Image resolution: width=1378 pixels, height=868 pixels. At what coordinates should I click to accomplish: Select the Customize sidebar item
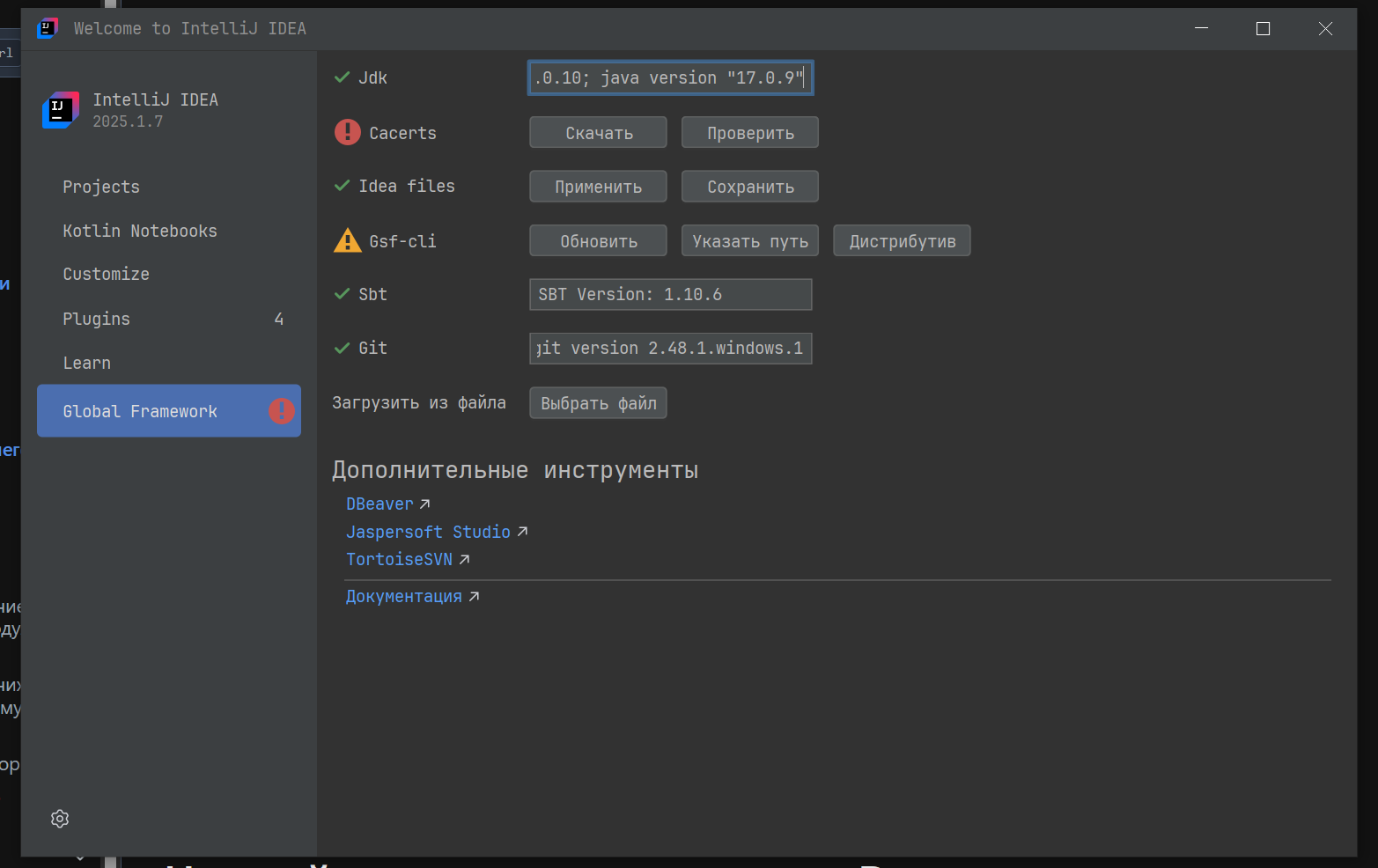coord(107,274)
